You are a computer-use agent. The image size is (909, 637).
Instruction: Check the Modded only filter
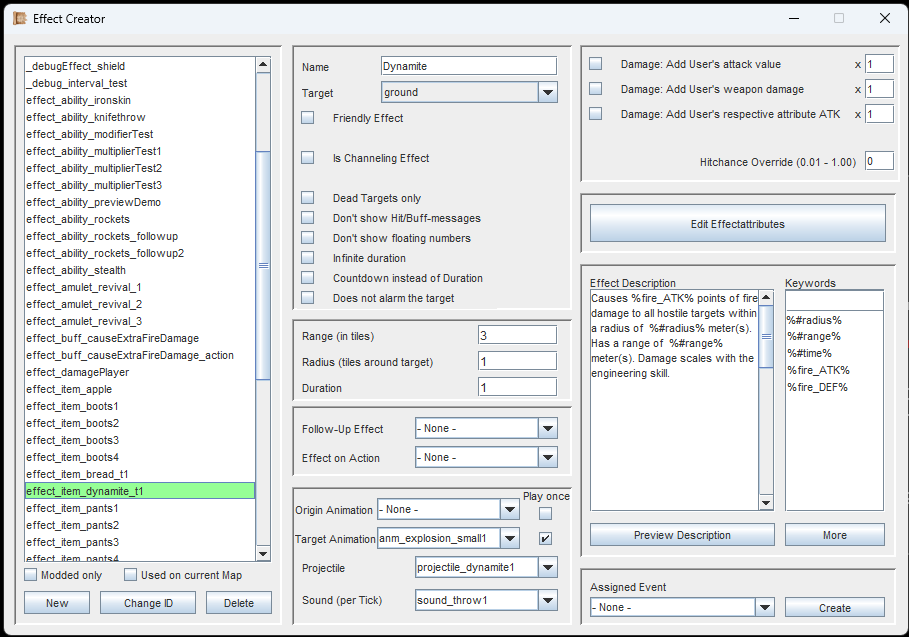31,575
